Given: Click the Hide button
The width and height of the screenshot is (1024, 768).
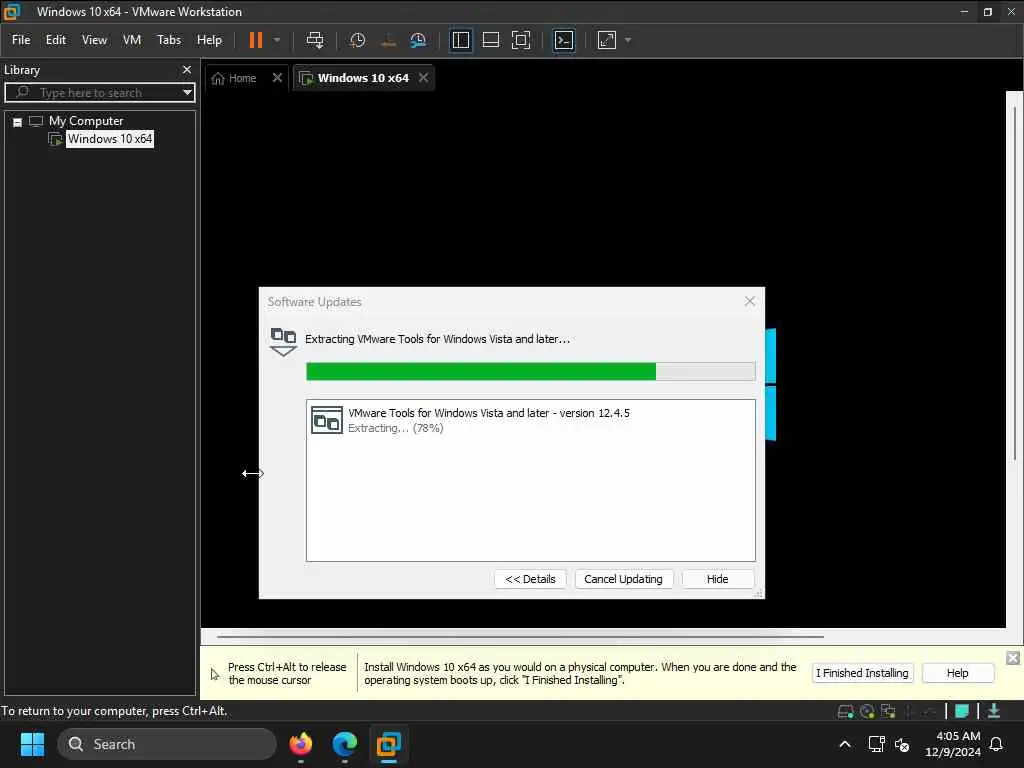Looking at the screenshot, I should [717, 579].
